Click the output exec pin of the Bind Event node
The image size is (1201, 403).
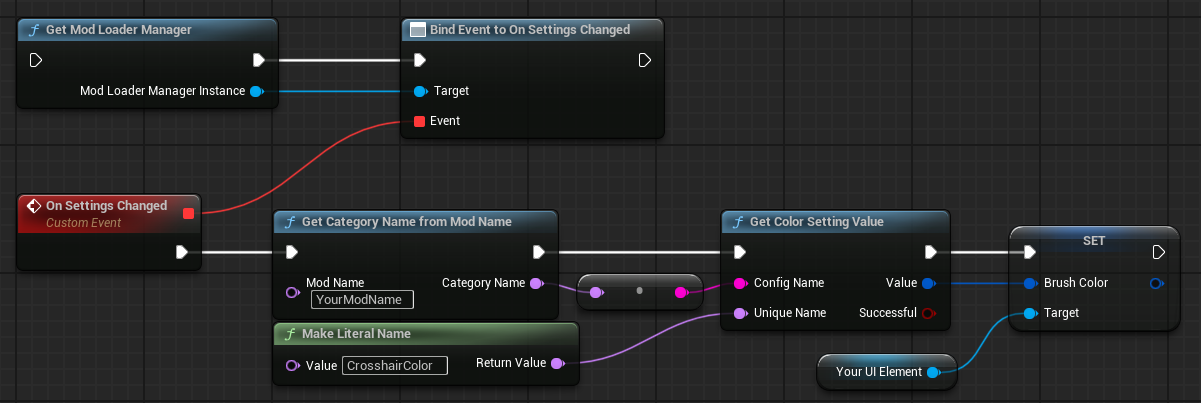[x=645, y=61]
